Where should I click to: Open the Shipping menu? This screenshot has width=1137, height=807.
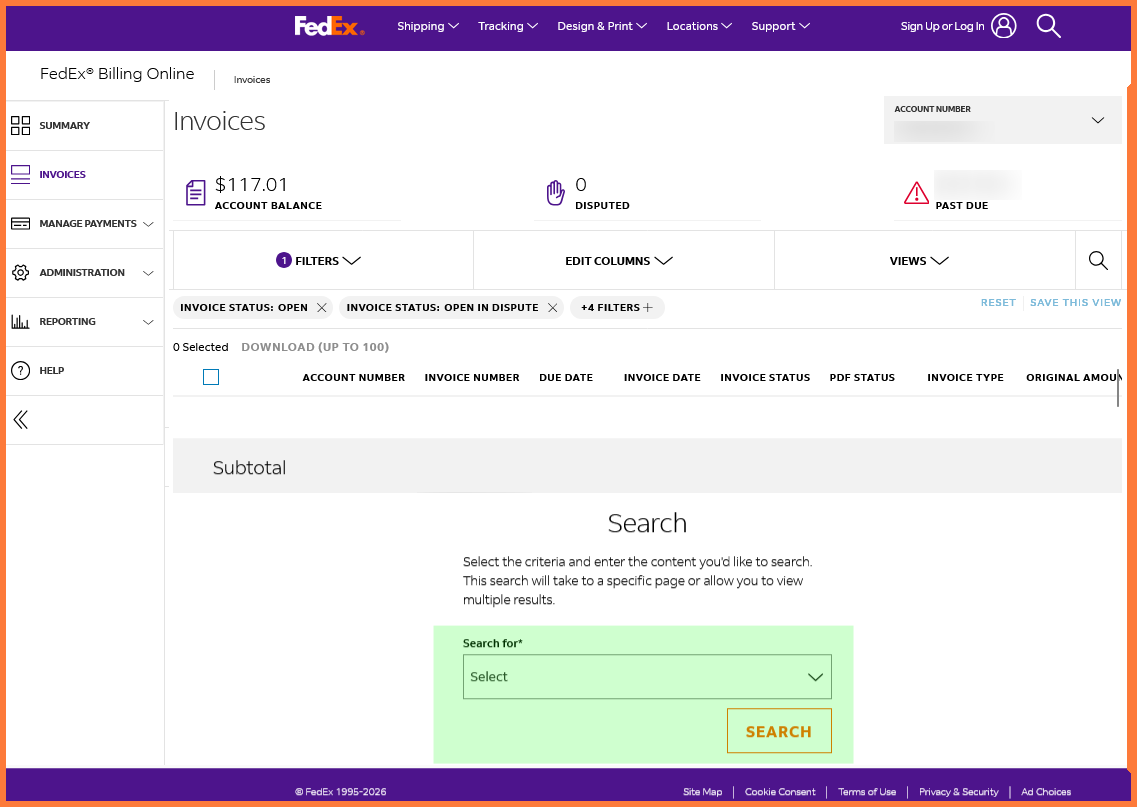pyautogui.click(x=428, y=26)
